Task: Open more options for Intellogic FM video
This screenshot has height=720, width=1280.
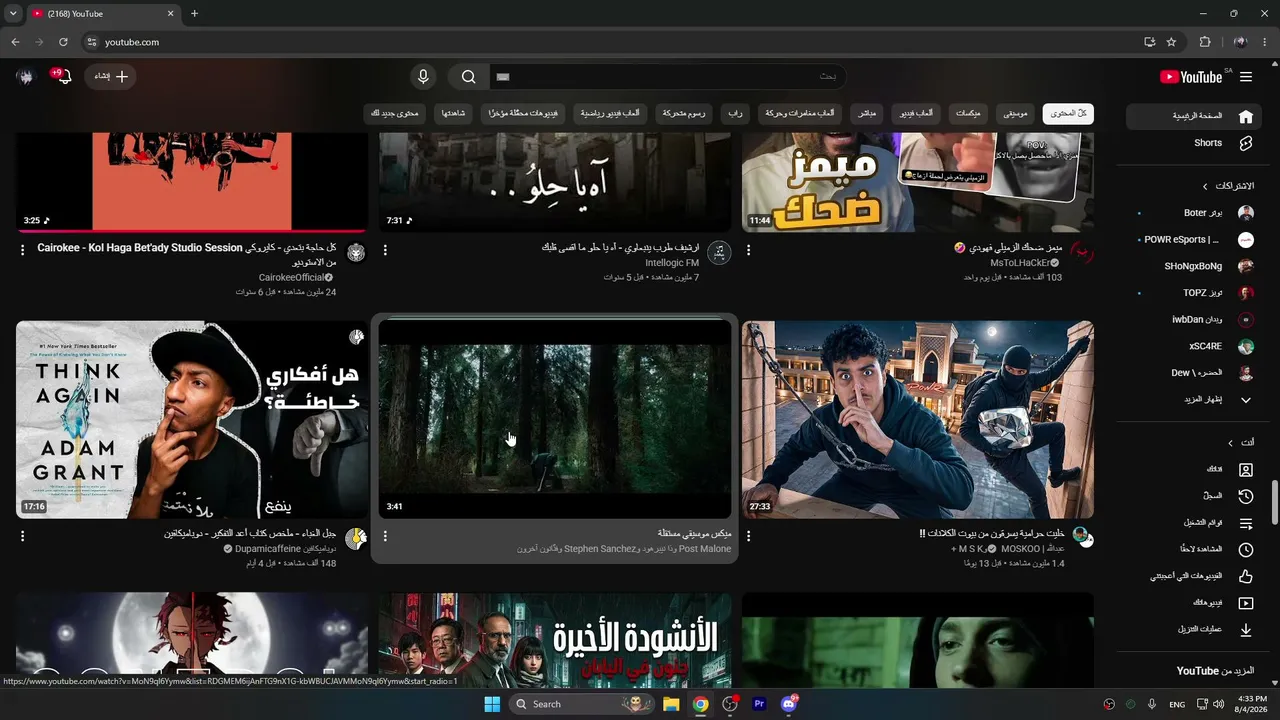Action: pyautogui.click(x=385, y=250)
